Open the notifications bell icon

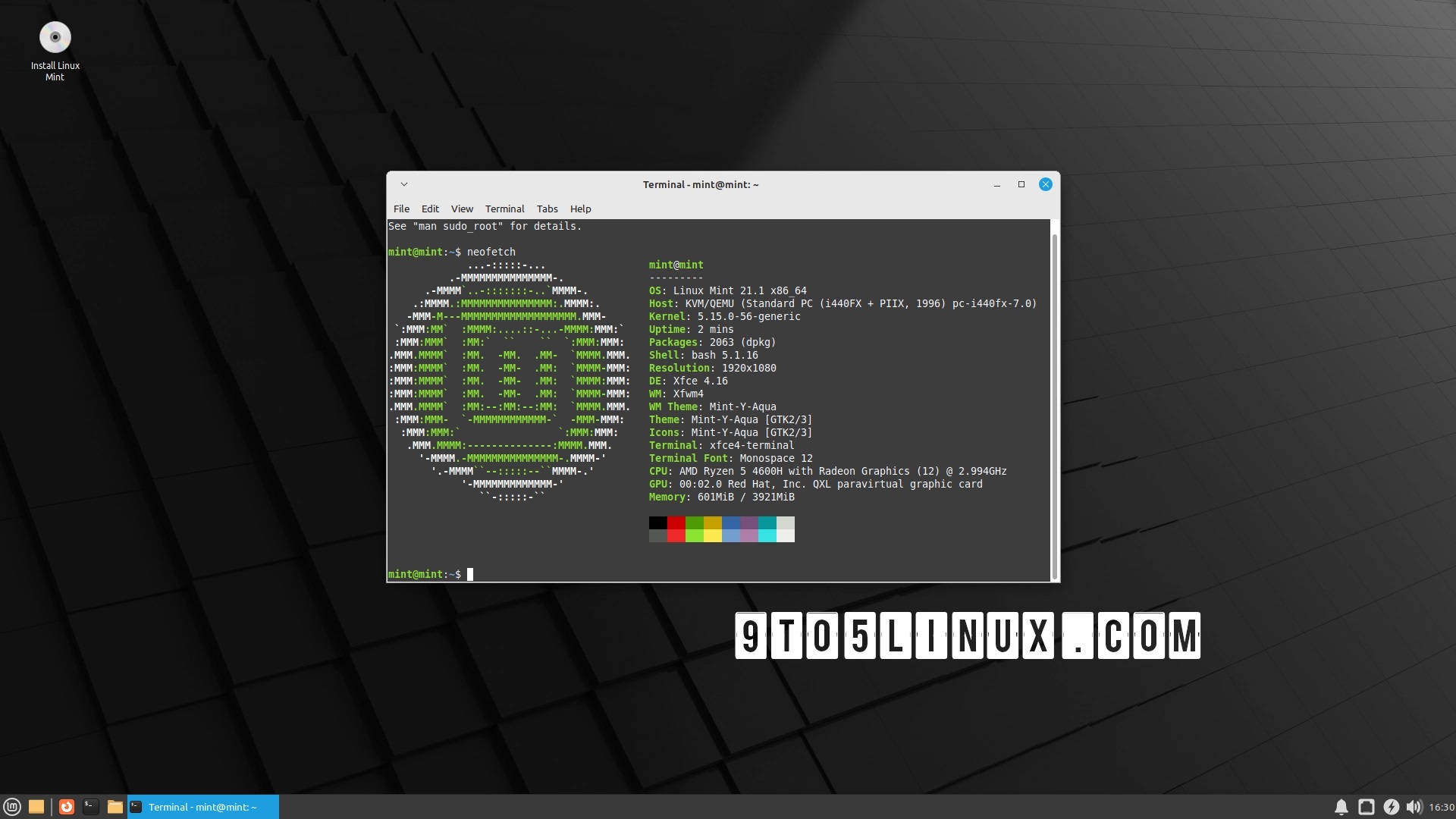tap(1341, 807)
